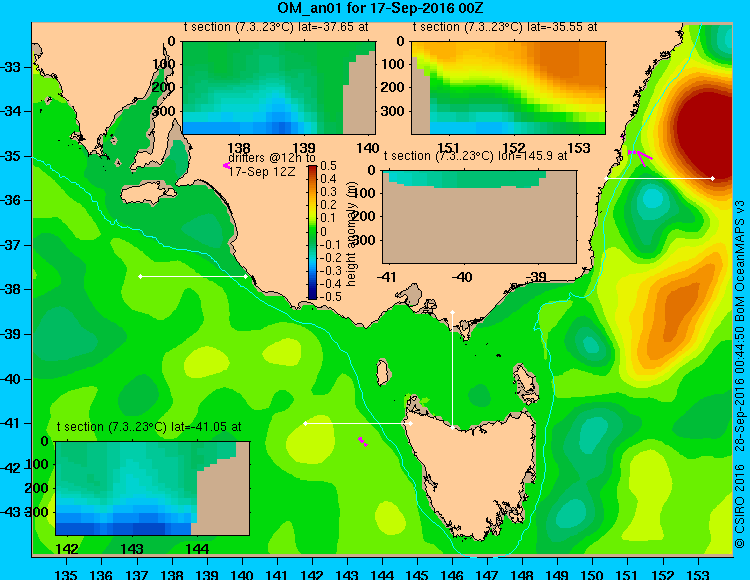Click Kangaroo Island on the map
The height and width of the screenshot is (580, 750).
[148, 194]
